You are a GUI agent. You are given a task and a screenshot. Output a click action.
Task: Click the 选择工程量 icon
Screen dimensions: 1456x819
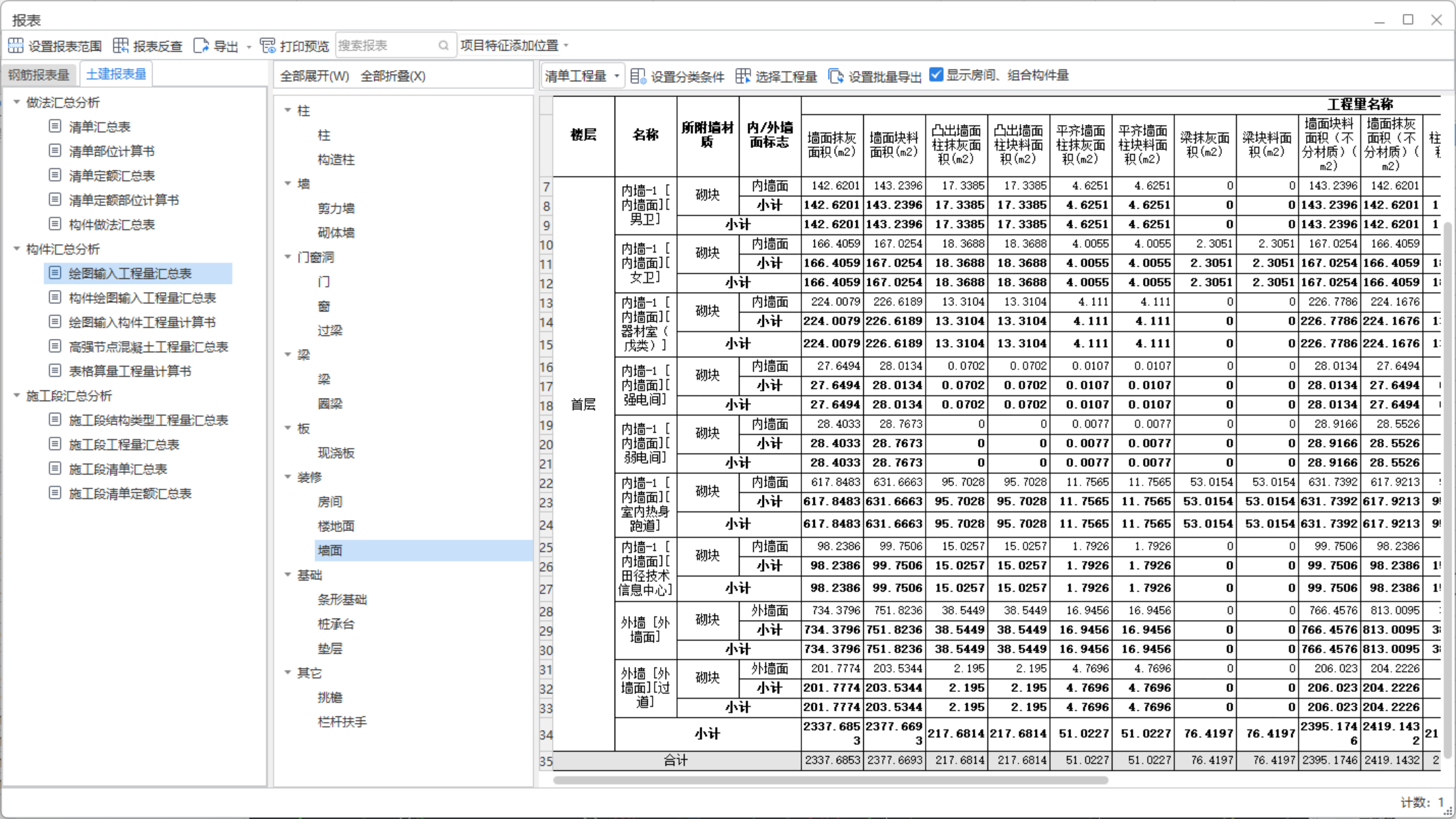pos(743,76)
